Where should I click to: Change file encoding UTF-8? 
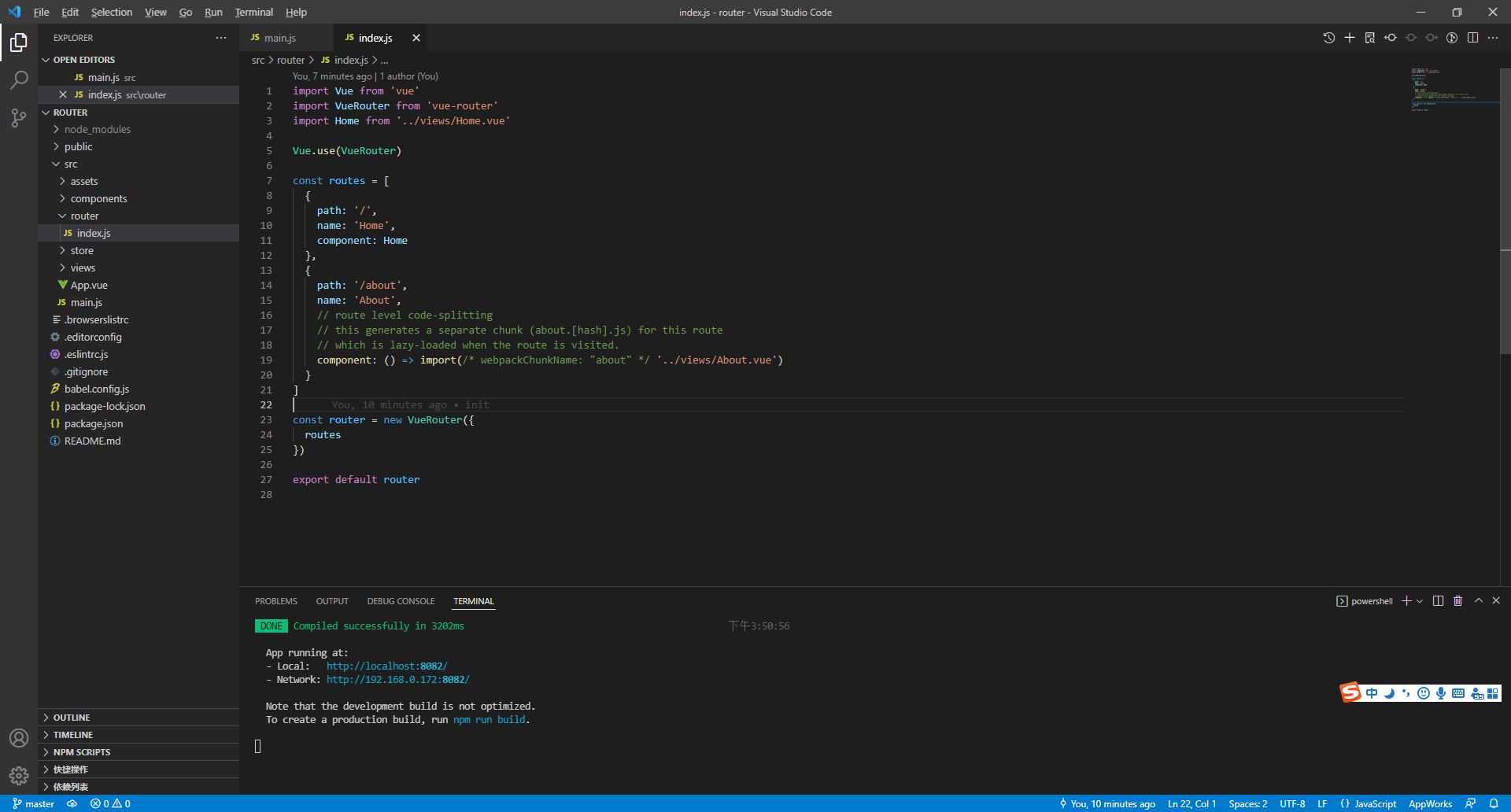pos(1292,803)
